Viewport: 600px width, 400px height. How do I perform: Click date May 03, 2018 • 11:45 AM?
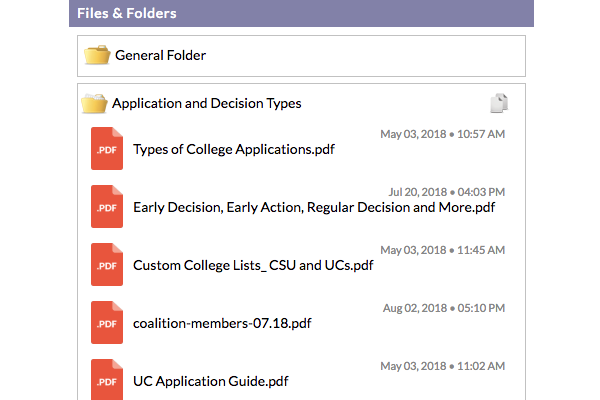point(442,250)
